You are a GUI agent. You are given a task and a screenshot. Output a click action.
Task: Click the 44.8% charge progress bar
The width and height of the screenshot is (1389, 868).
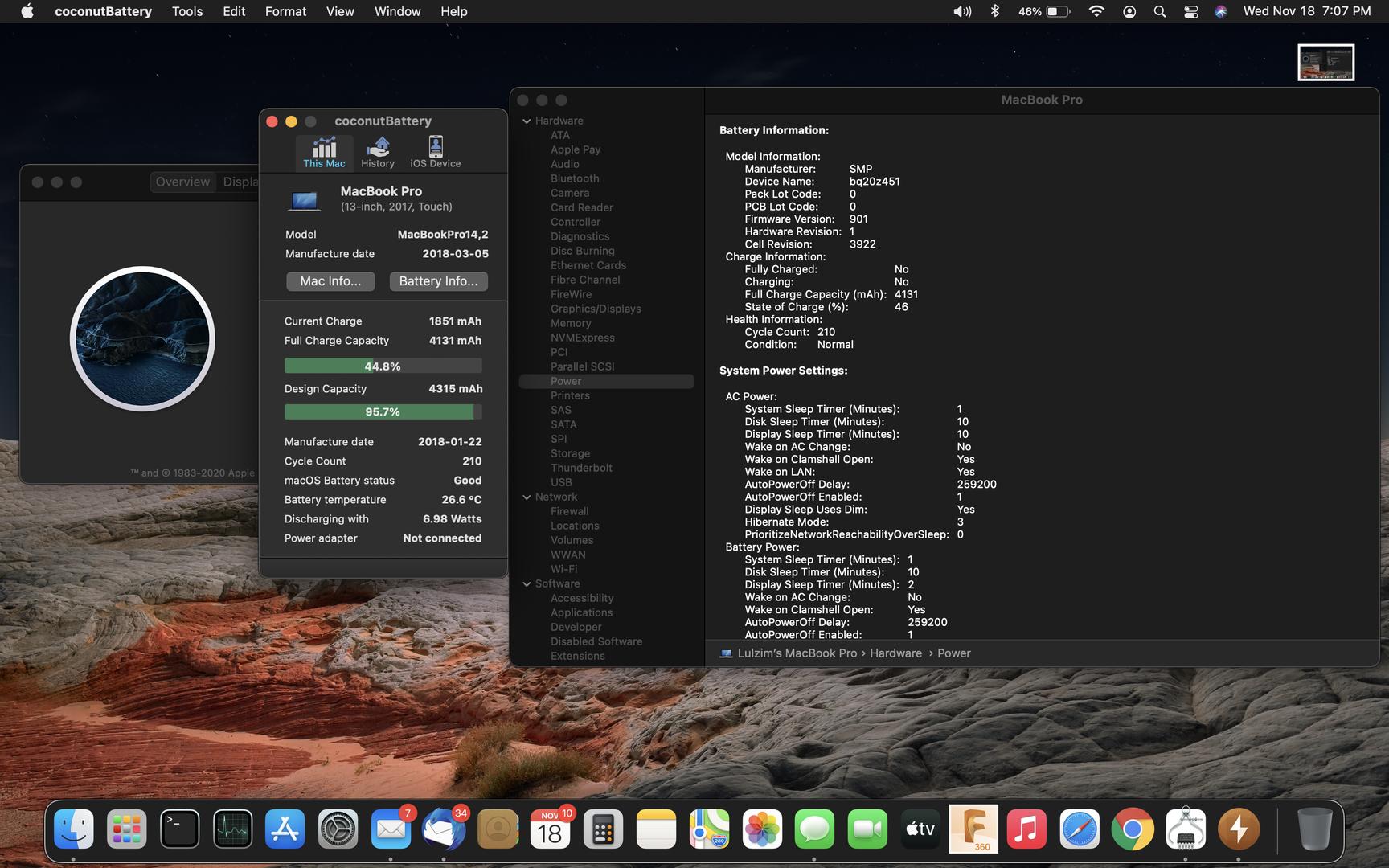point(383,366)
